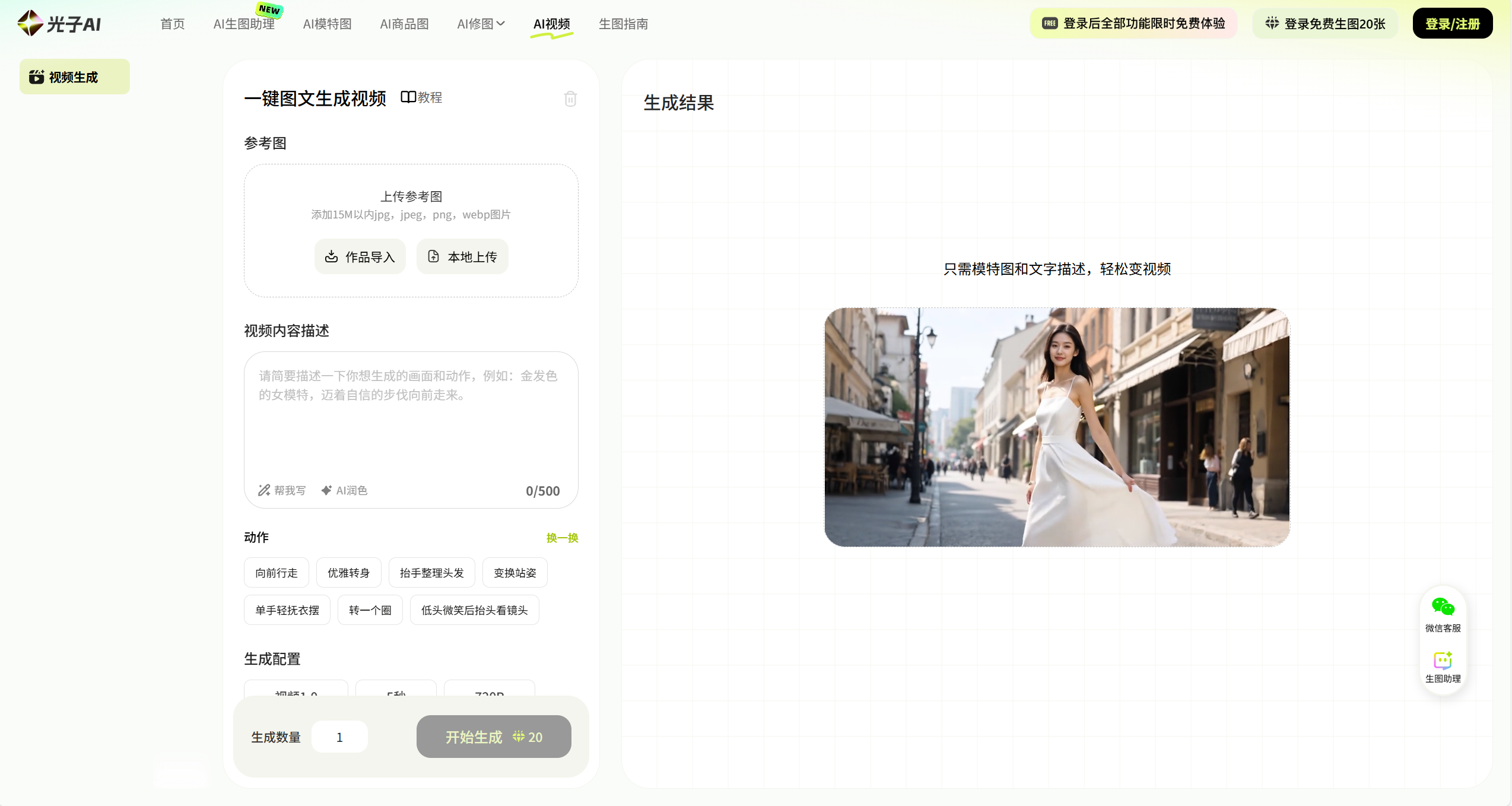Open the AI商品图 tab

pyautogui.click(x=404, y=24)
